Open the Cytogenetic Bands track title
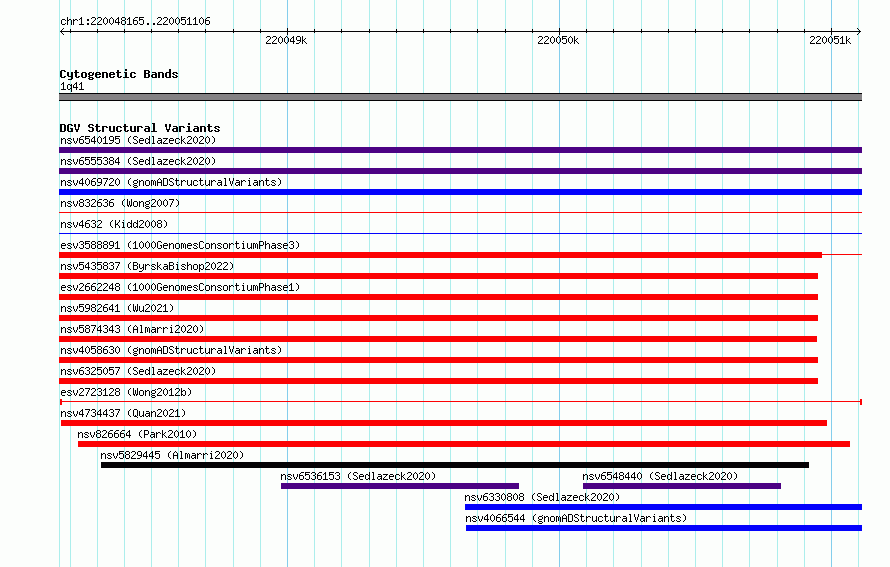890x567 pixels. click(x=119, y=74)
